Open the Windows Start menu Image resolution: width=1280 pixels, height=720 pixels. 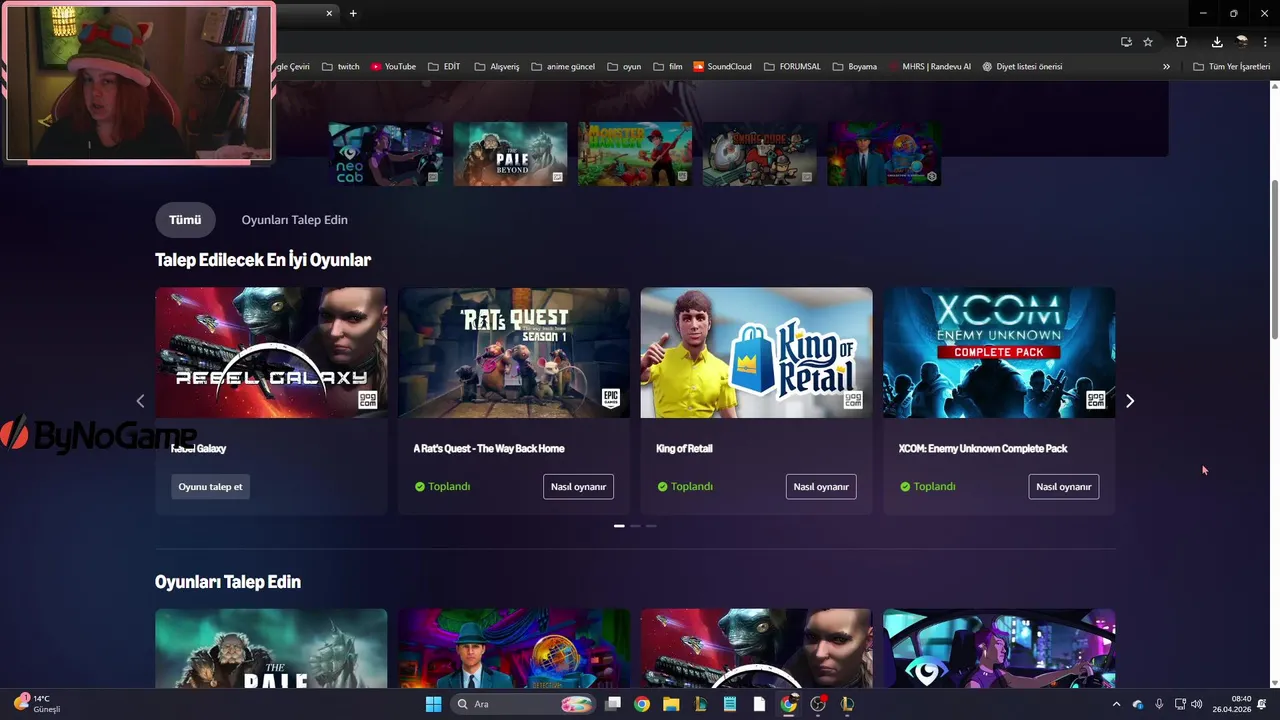click(x=433, y=704)
